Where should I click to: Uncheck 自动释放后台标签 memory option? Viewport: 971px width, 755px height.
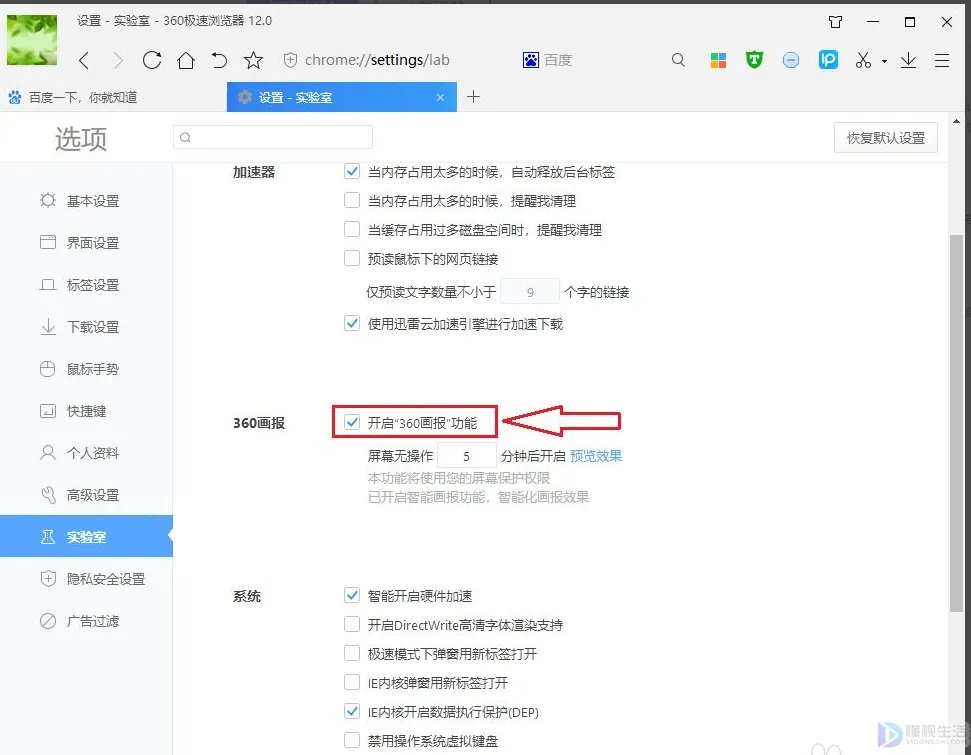(352, 172)
